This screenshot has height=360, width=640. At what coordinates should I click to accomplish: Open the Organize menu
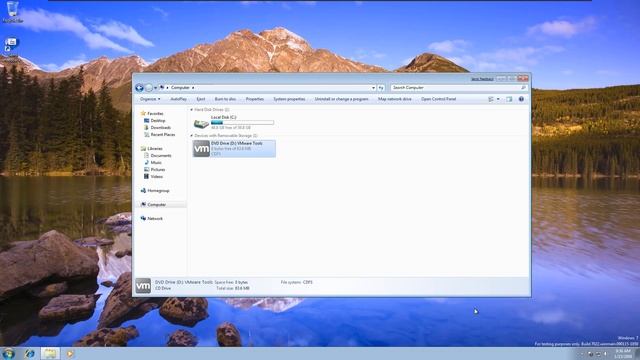click(x=150, y=99)
